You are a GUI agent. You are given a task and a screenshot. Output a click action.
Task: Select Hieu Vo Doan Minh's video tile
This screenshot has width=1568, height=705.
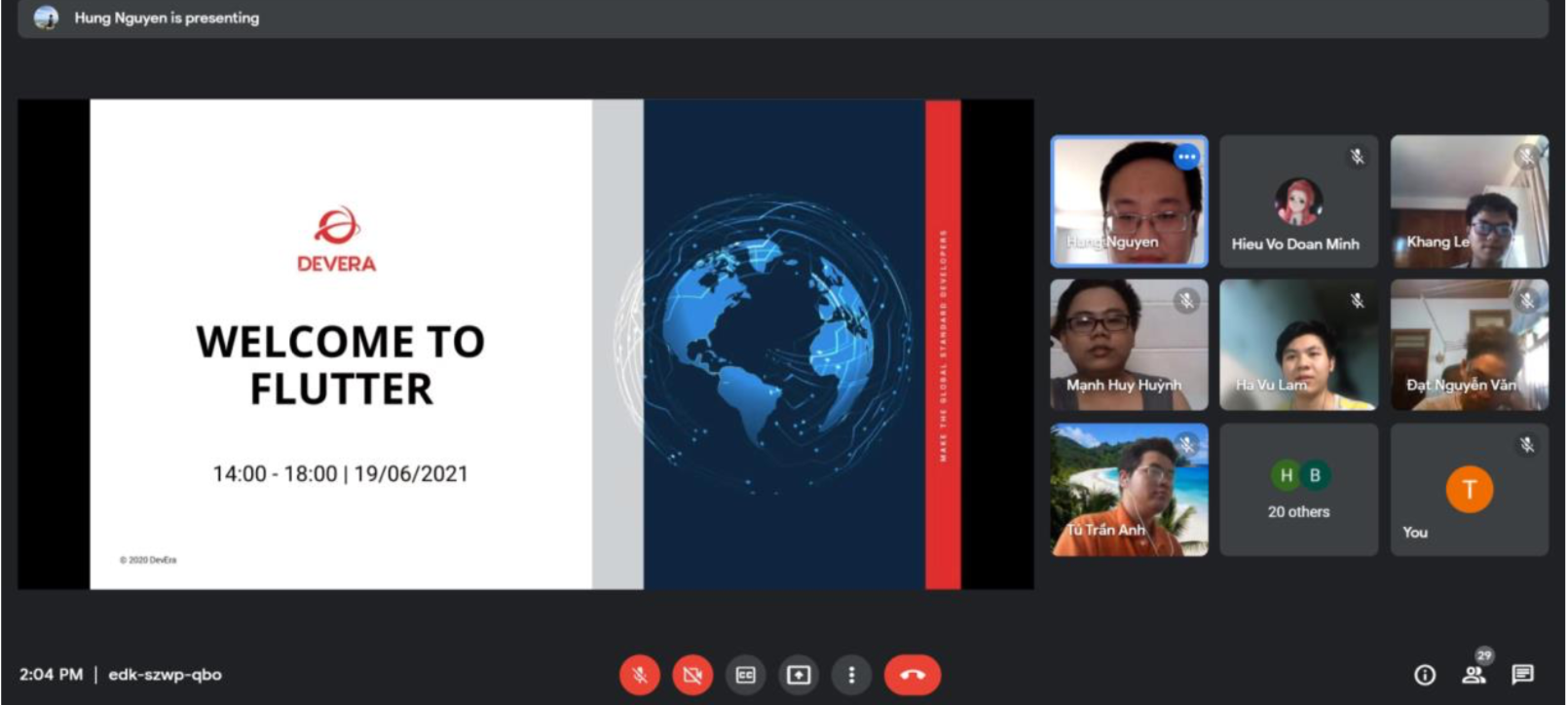1298,202
